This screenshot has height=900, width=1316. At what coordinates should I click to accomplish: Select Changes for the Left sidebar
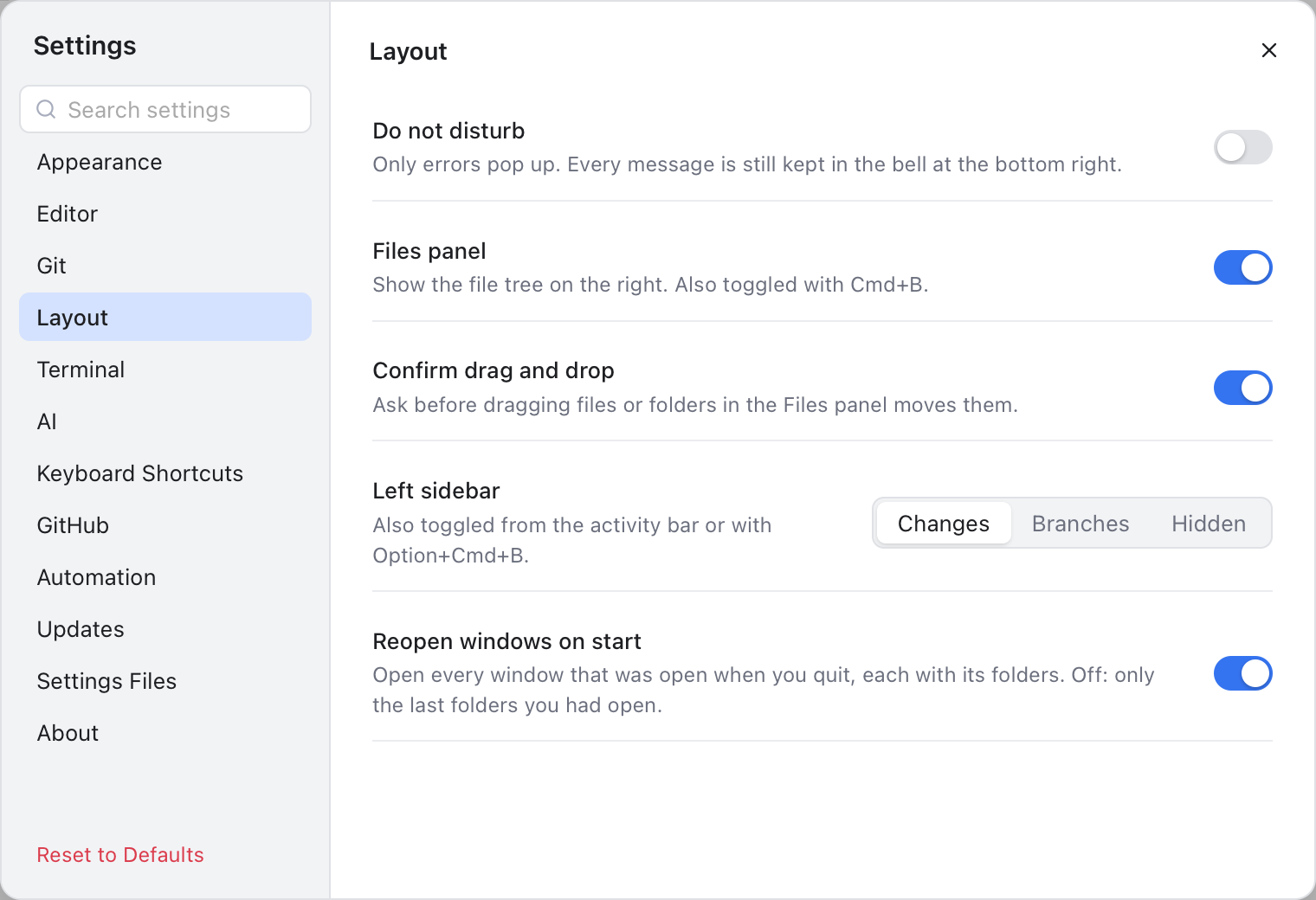click(944, 524)
